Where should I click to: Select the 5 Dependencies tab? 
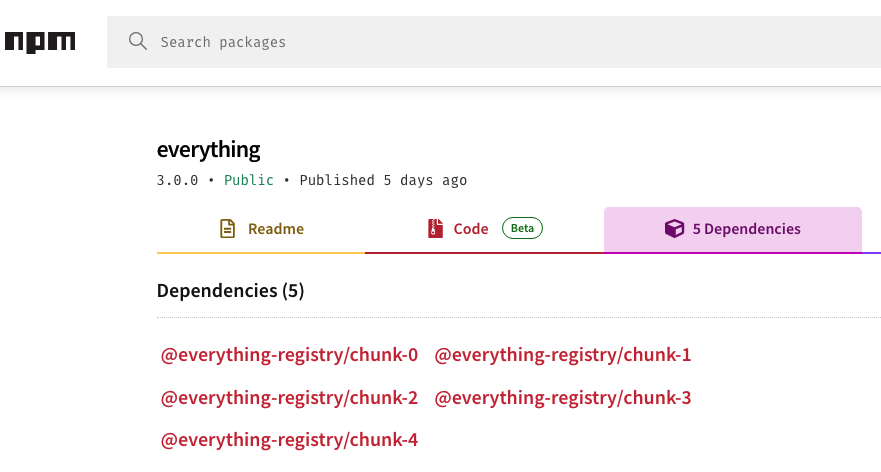pyautogui.click(x=732, y=229)
